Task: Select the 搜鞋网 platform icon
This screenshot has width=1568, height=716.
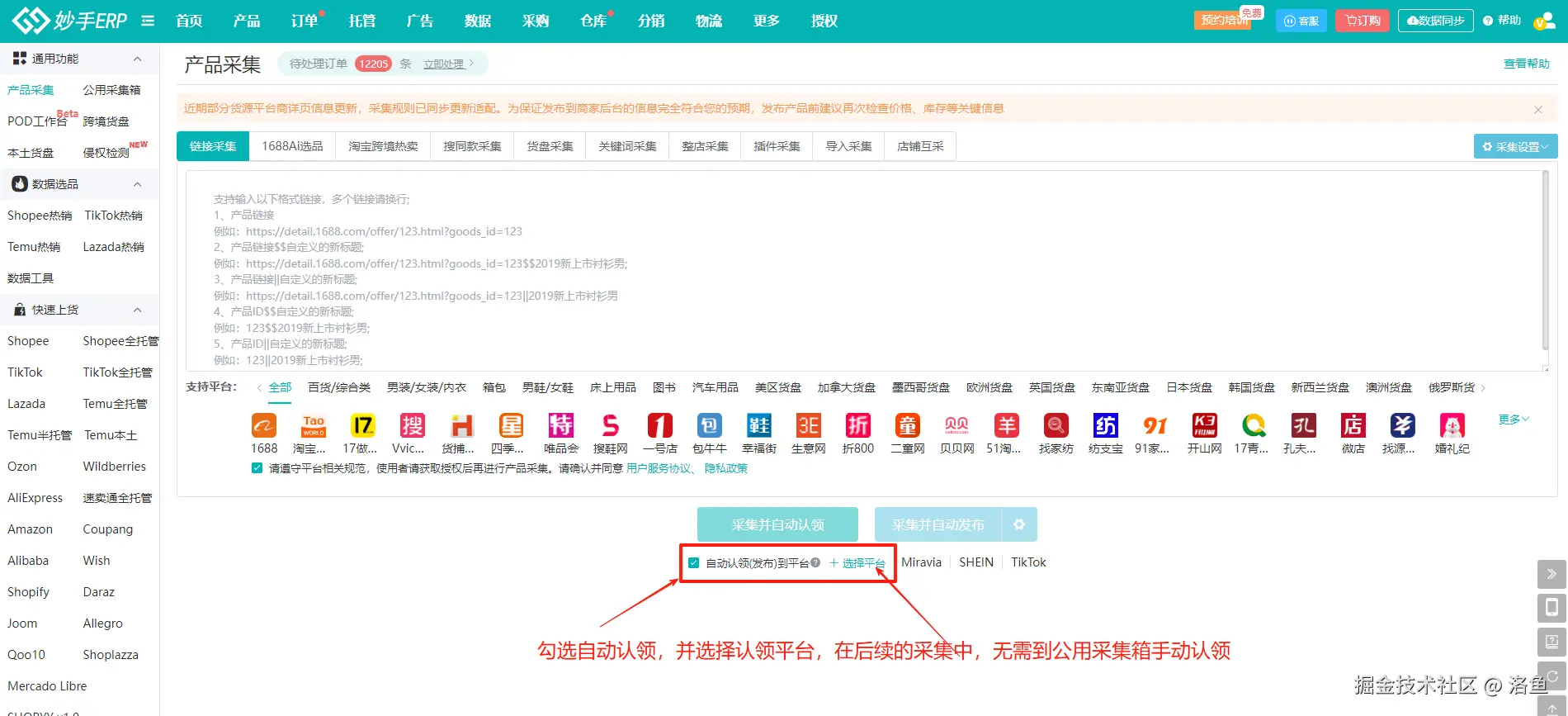Action: 611,425
